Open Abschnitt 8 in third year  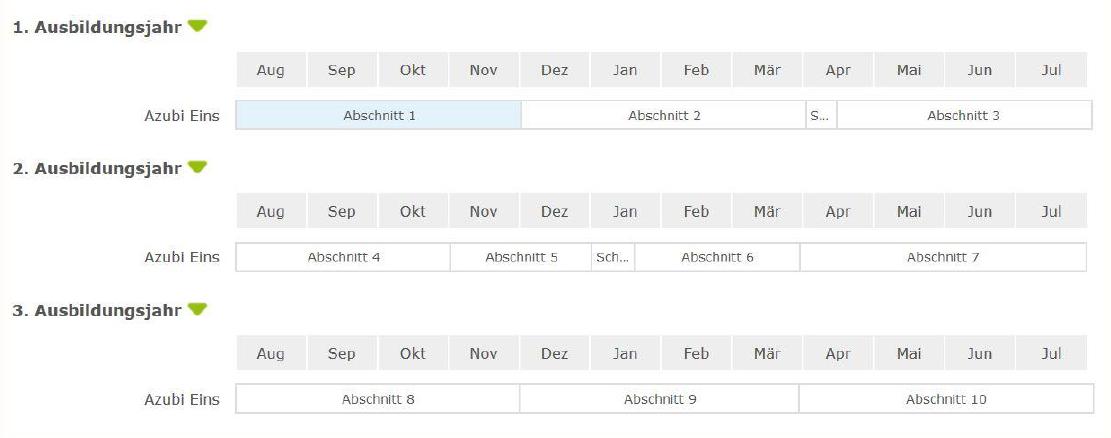tap(377, 399)
